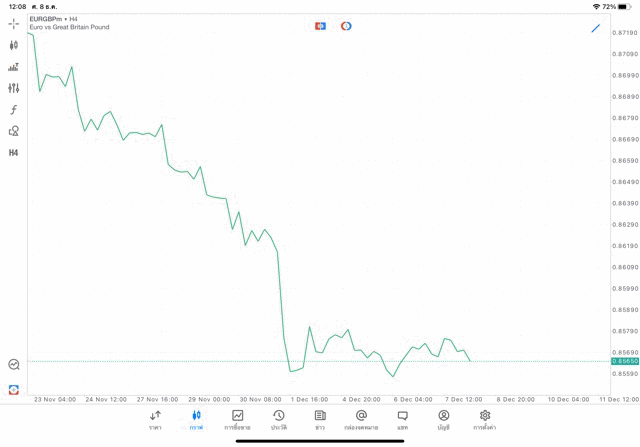The width and height of the screenshot is (640, 447).
Task: Select the crosshair cursor tool
Action: coord(13,23)
